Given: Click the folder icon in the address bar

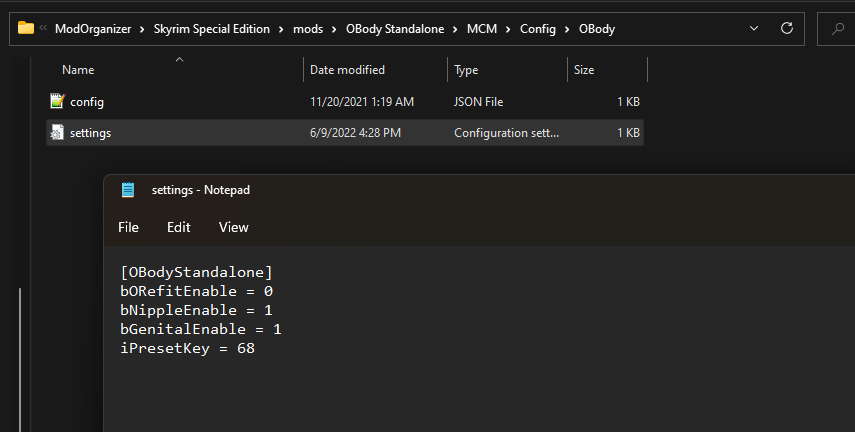Looking at the screenshot, I should click(x=26, y=28).
